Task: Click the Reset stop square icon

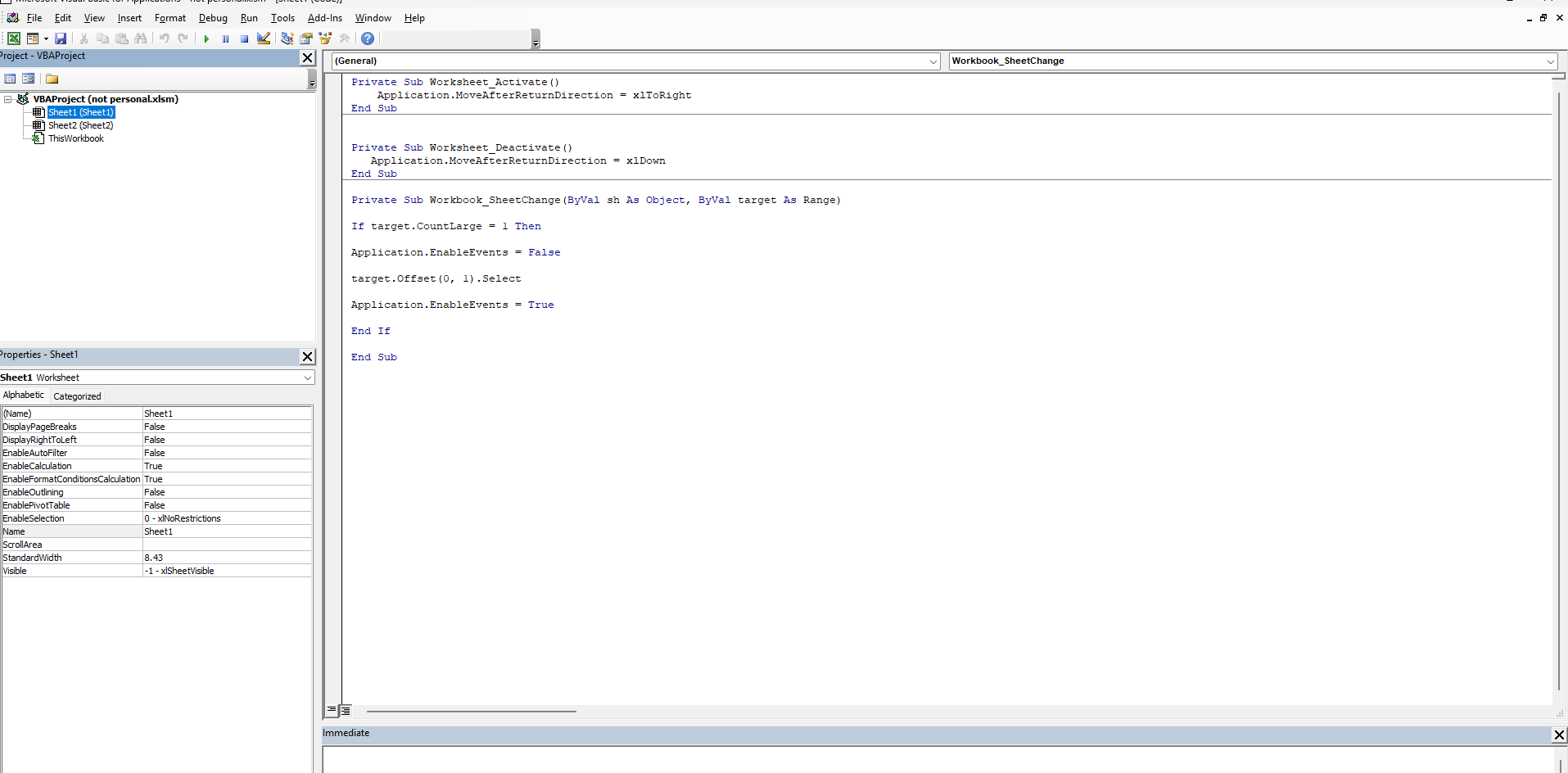Action: [244, 38]
